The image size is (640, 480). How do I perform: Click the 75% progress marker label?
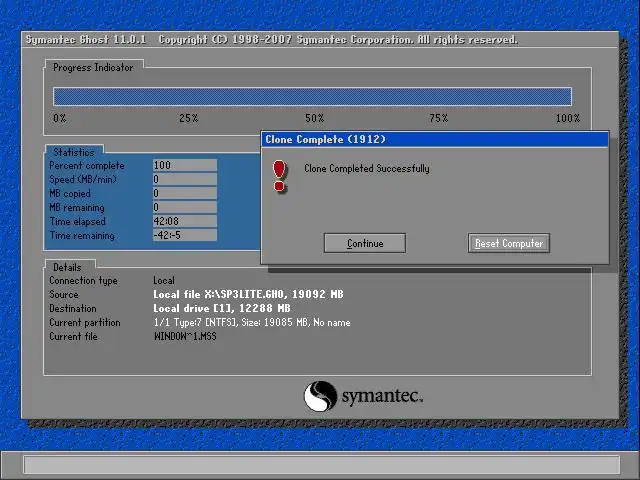439,118
